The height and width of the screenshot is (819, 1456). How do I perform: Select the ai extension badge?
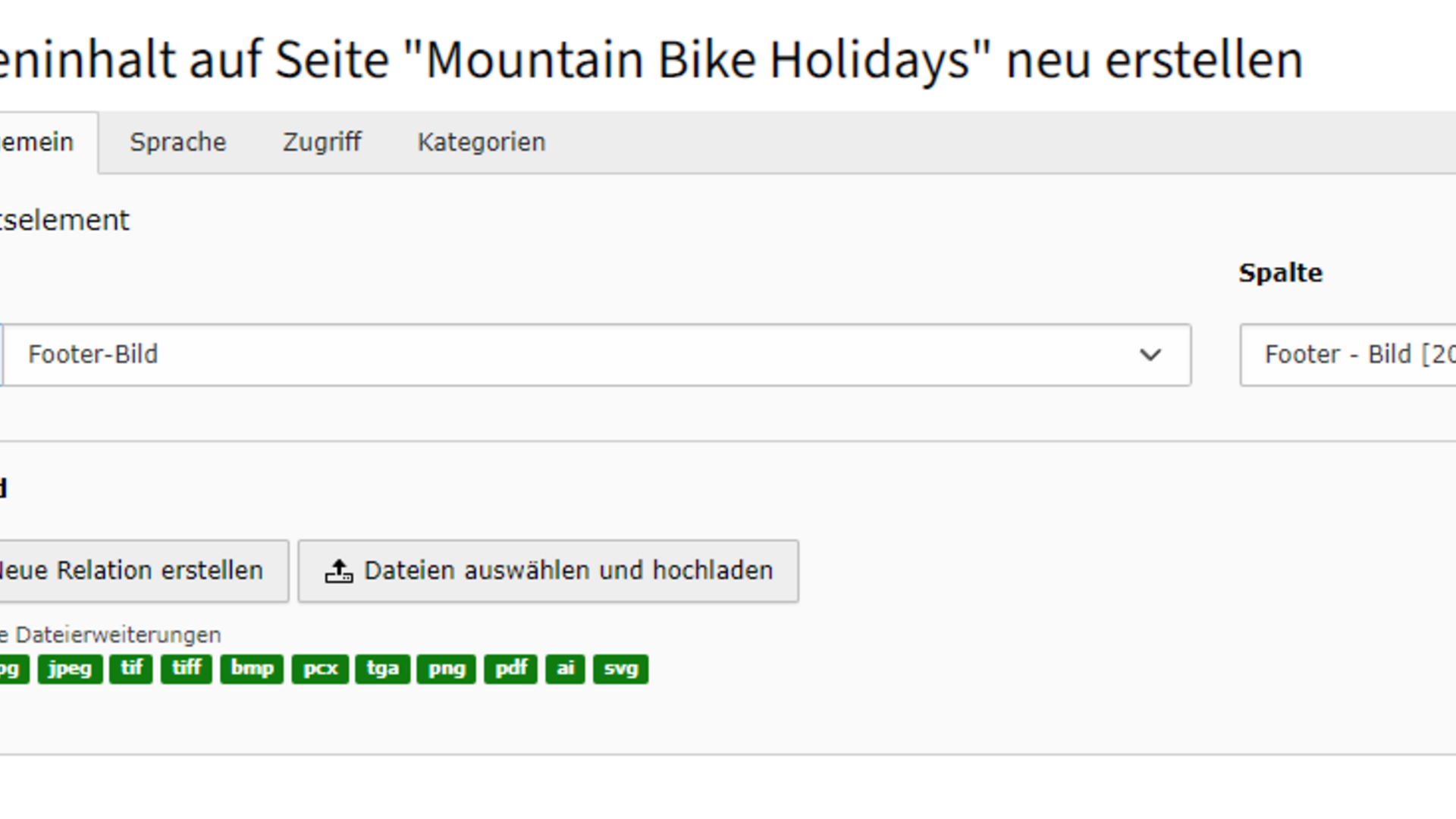(565, 669)
